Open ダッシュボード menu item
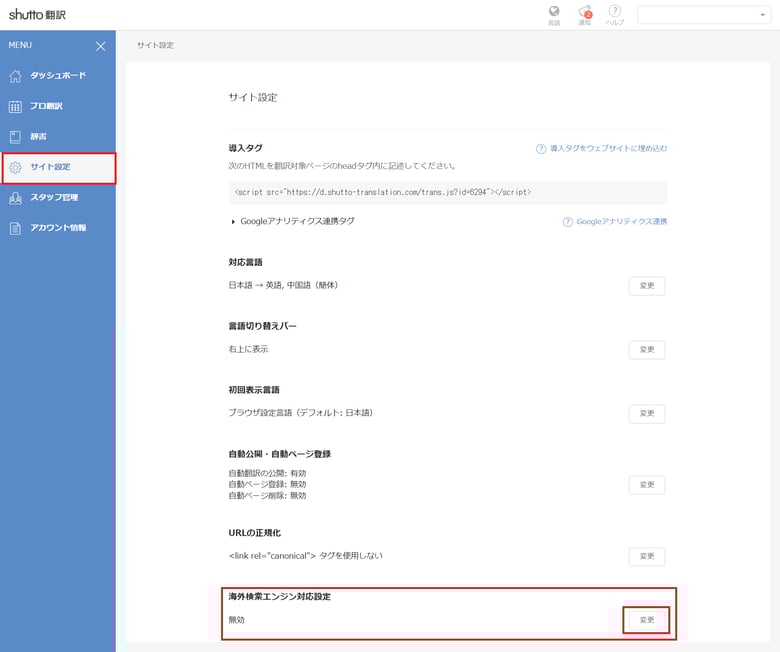The height and width of the screenshot is (652, 780). pyautogui.click(x=58, y=76)
